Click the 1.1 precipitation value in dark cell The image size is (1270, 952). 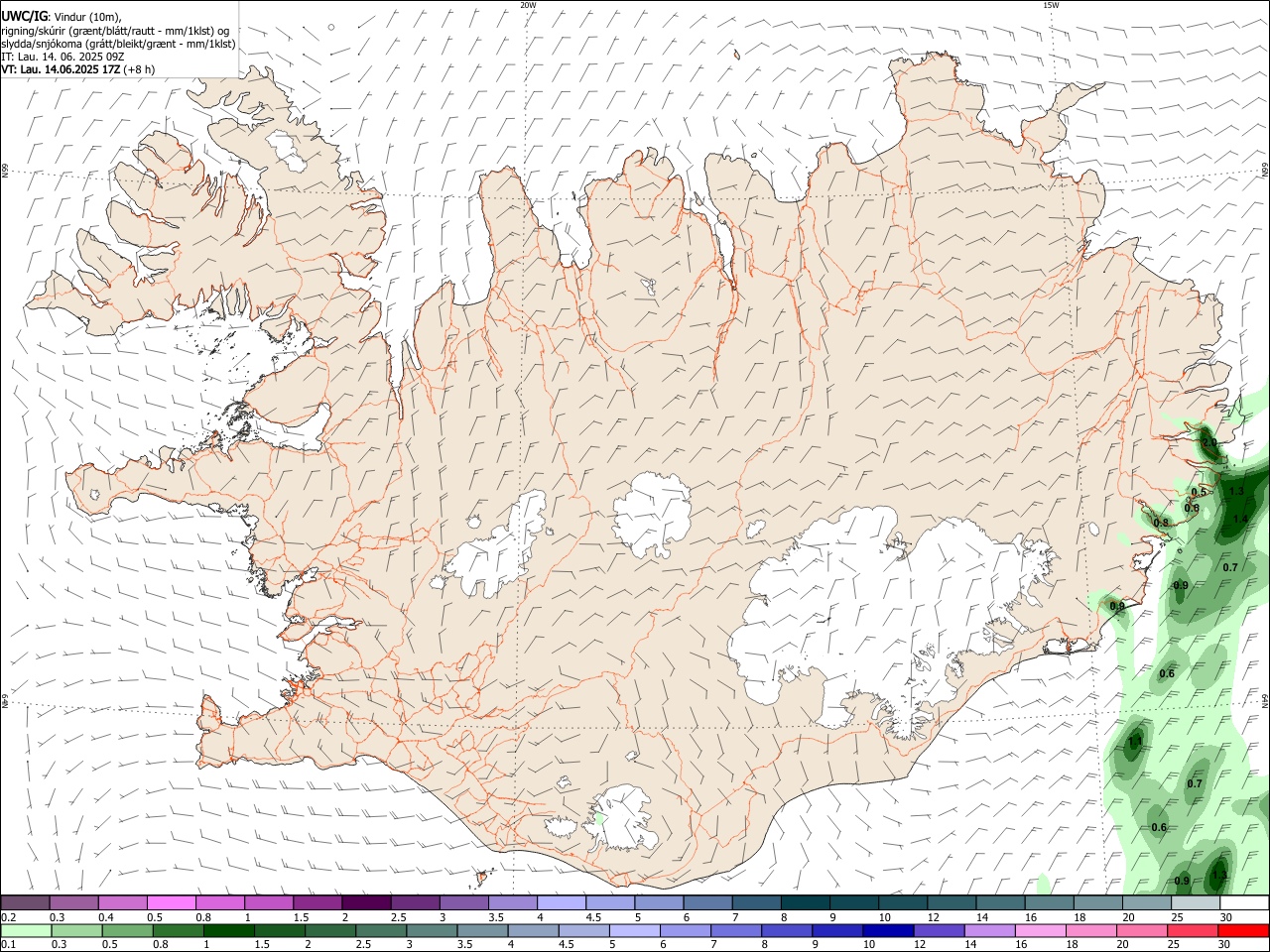1135,740
